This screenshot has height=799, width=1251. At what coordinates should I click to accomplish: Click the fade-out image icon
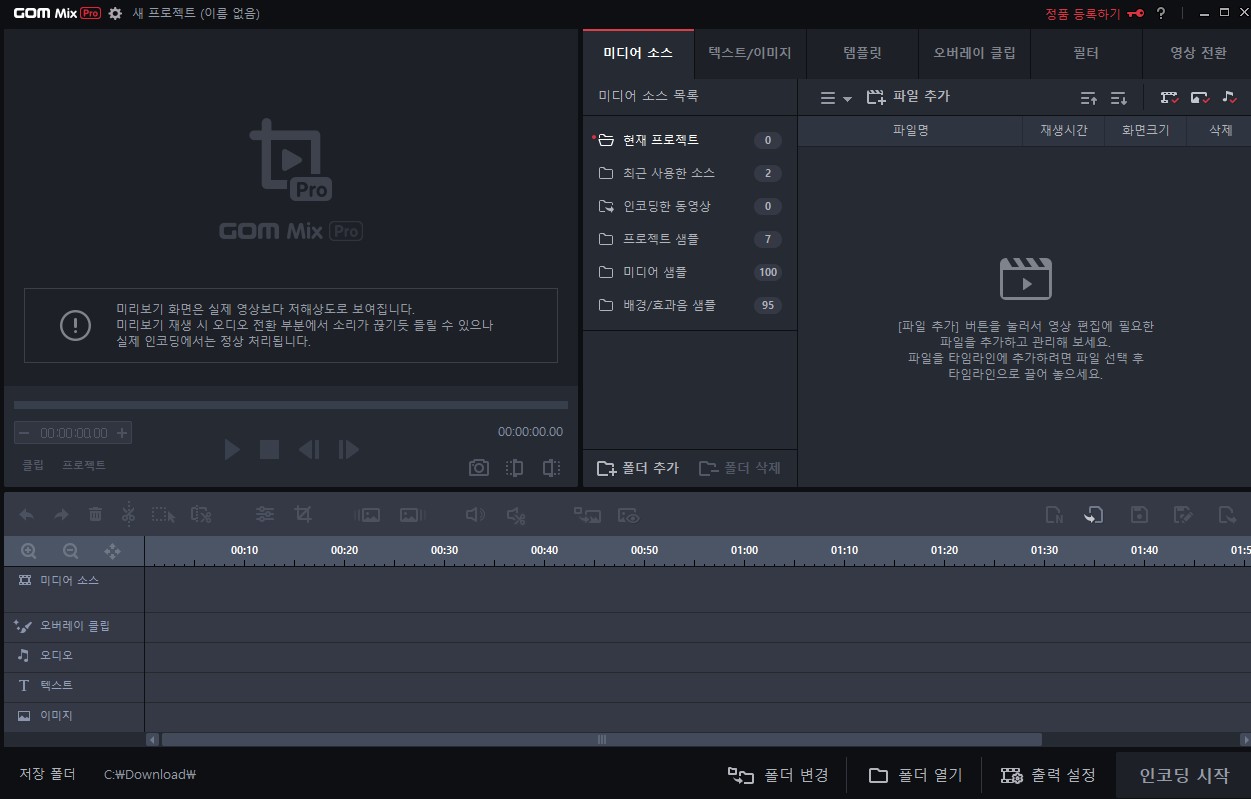[412, 515]
